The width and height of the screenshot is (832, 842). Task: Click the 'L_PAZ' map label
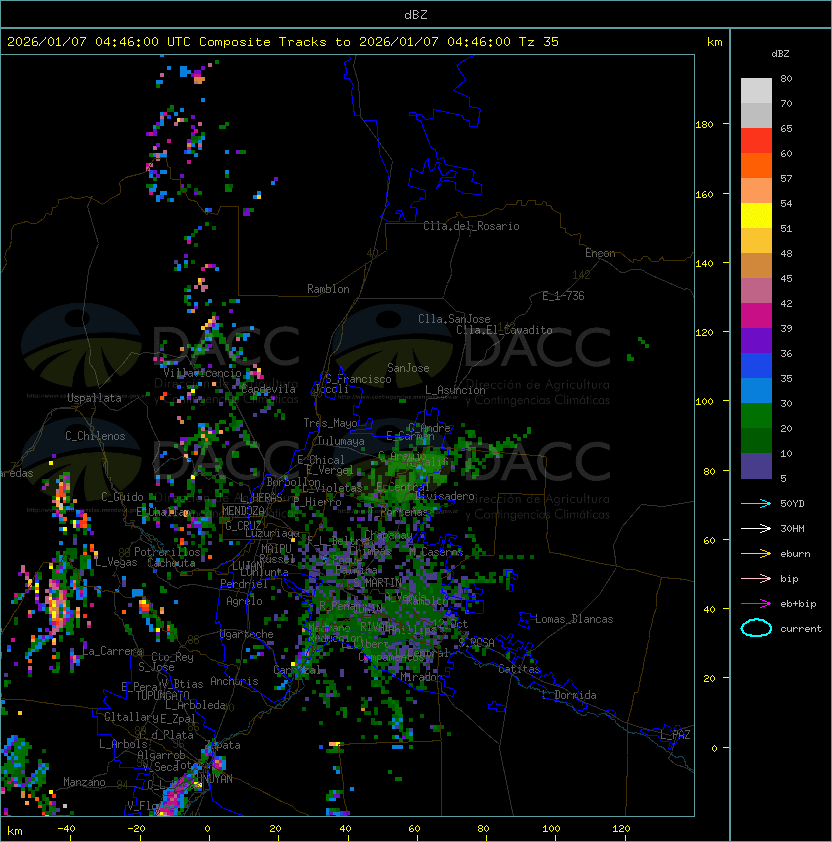[x=675, y=735]
